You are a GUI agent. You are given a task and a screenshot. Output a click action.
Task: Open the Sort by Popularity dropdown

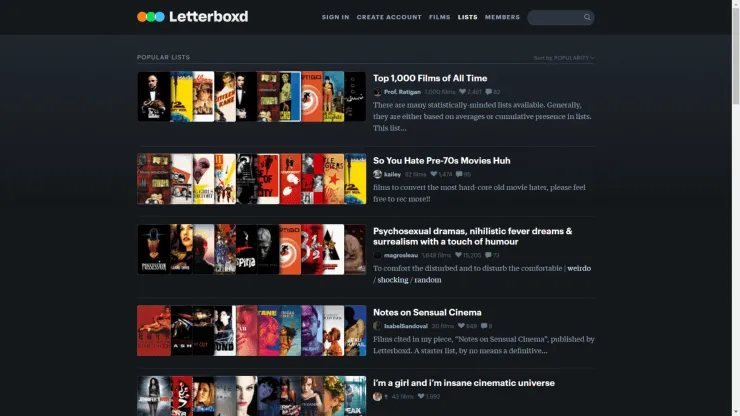(x=564, y=58)
